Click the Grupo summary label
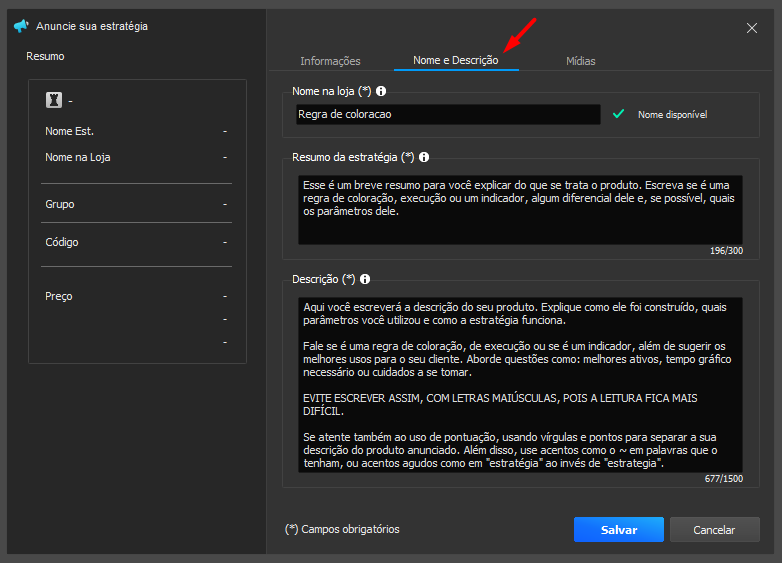 [60, 204]
